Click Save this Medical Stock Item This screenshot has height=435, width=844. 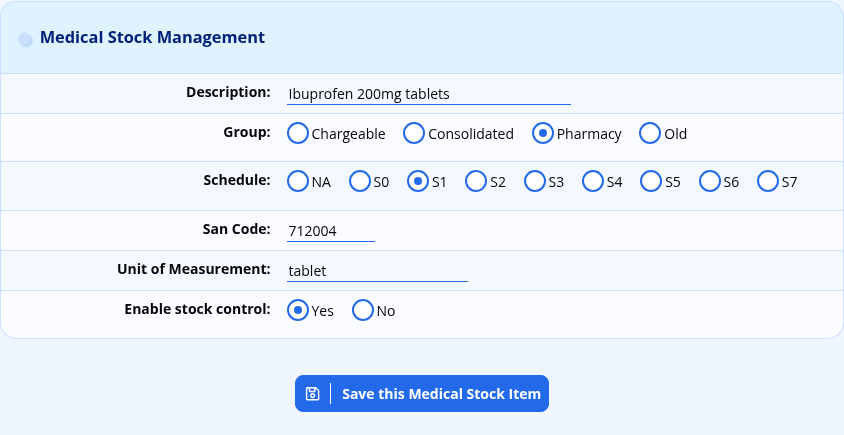[422, 394]
